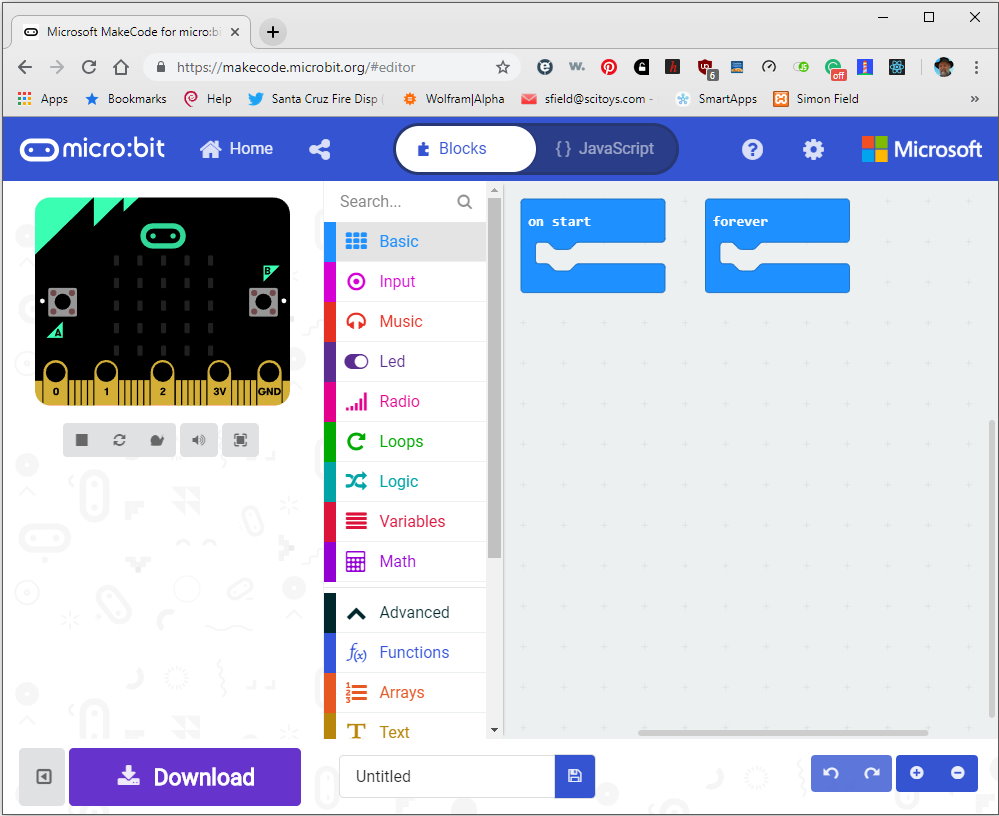Open the Apps bookmark shortcut

pos(43,99)
